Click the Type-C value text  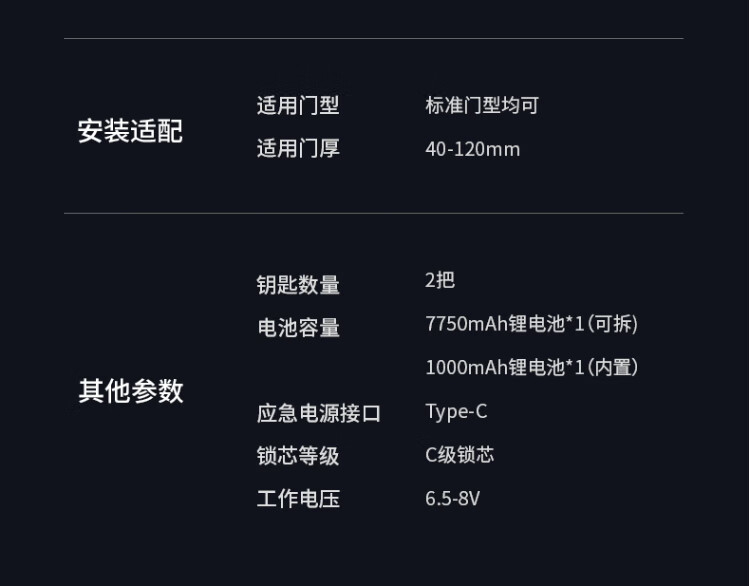456,411
